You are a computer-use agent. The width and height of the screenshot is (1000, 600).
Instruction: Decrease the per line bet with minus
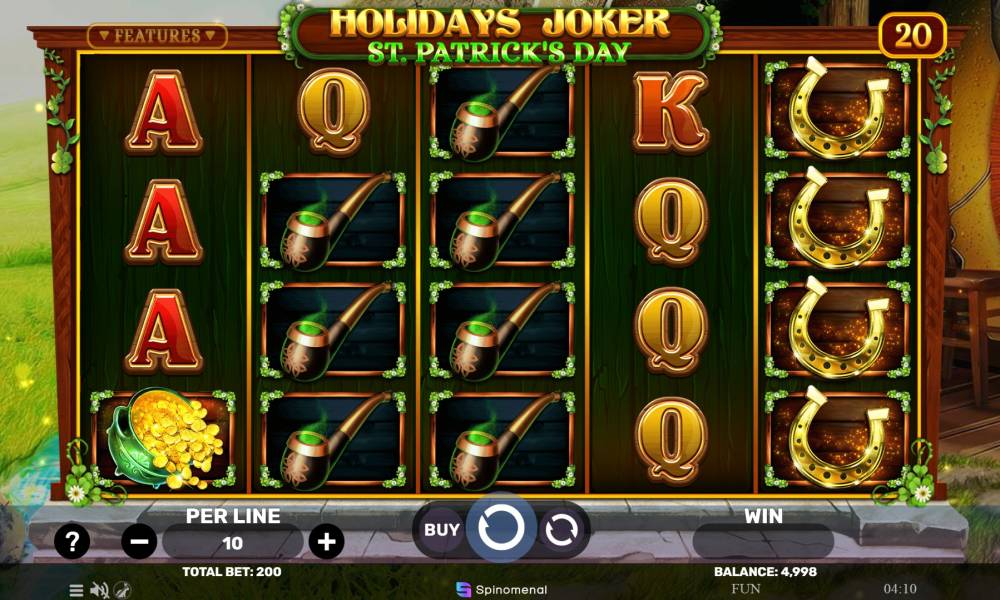click(139, 541)
